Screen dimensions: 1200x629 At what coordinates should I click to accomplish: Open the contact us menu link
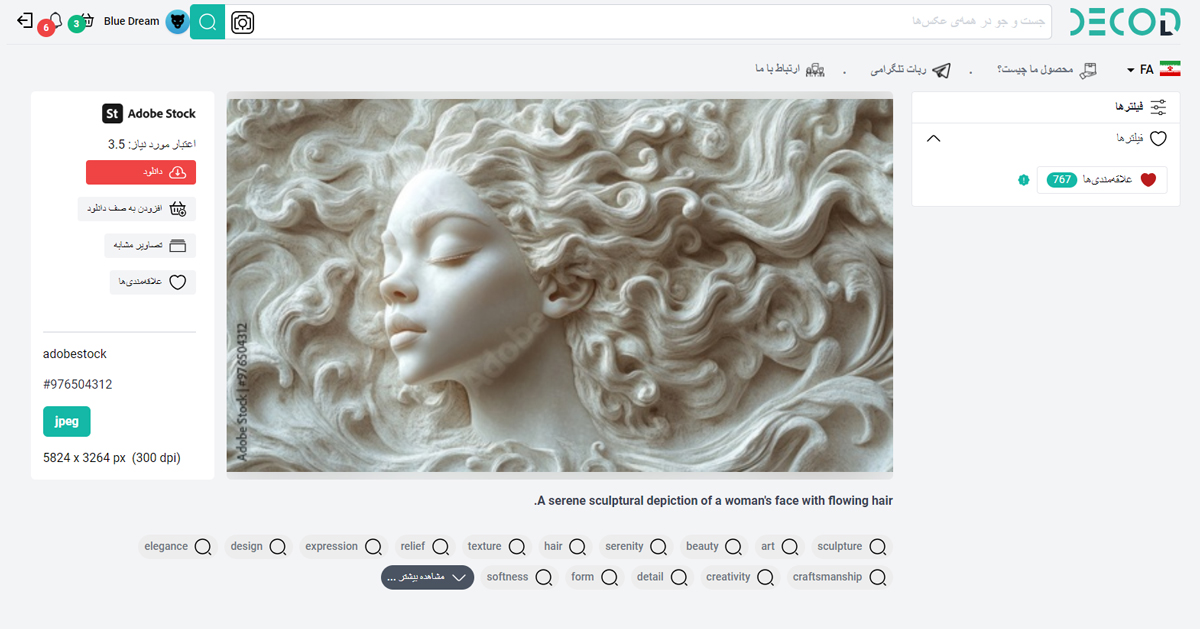tap(789, 69)
